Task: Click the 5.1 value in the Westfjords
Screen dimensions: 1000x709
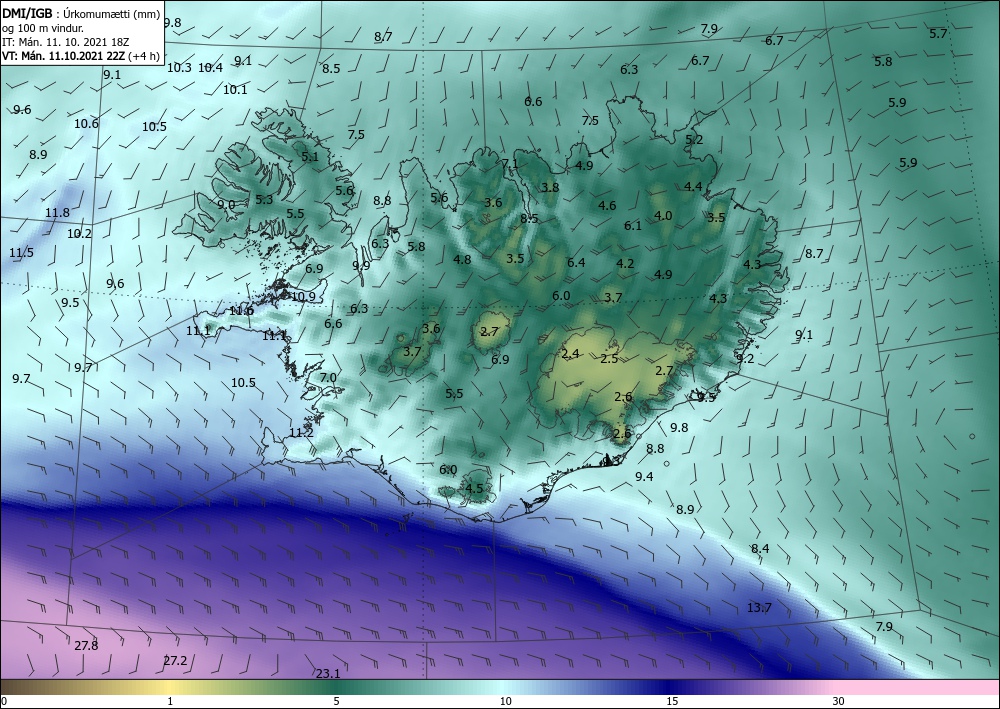Action: point(309,156)
